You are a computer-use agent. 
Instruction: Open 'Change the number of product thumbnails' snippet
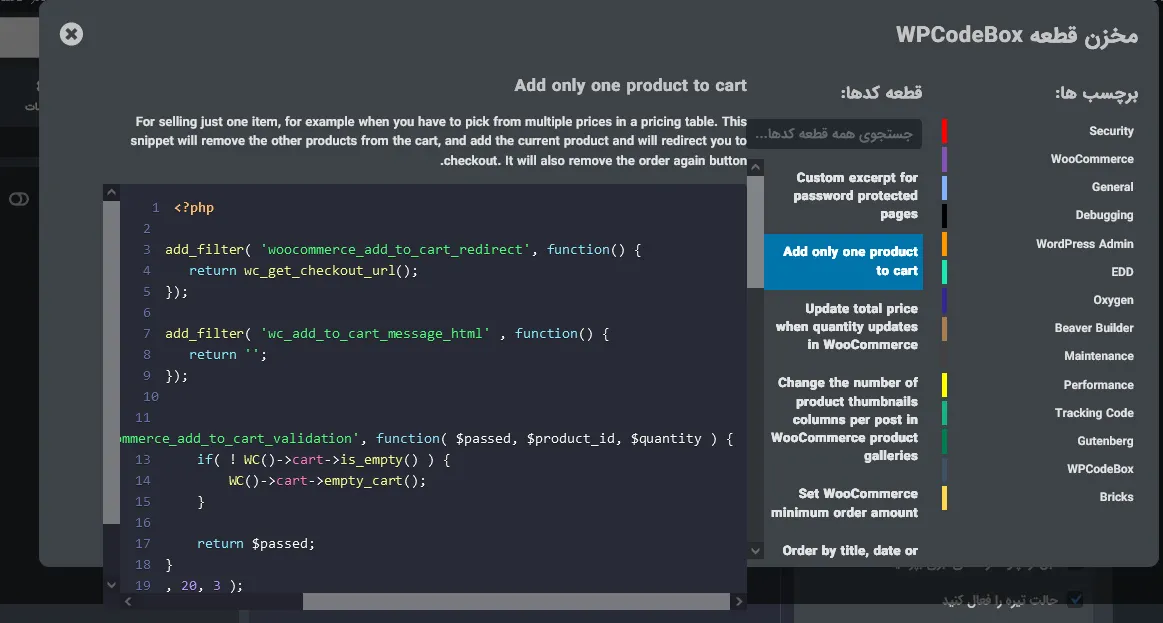click(843, 419)
